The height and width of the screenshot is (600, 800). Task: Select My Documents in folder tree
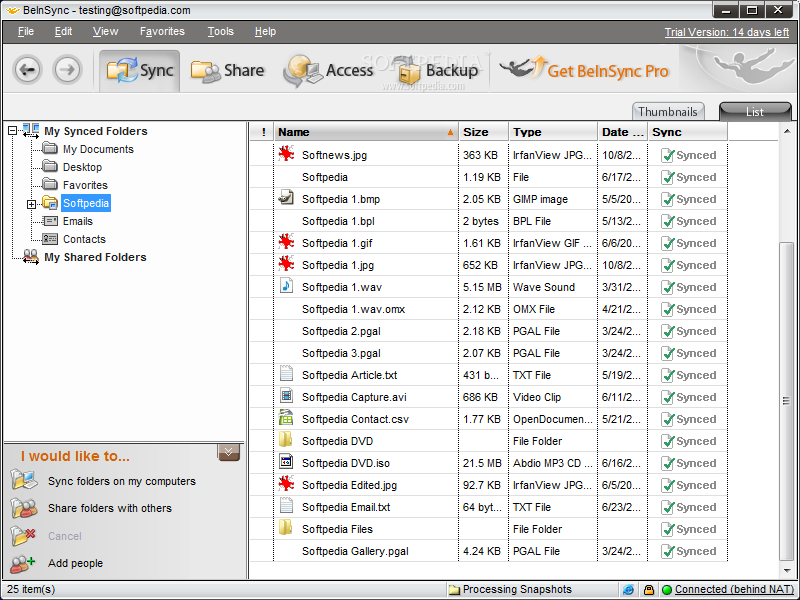coord(98,149)
